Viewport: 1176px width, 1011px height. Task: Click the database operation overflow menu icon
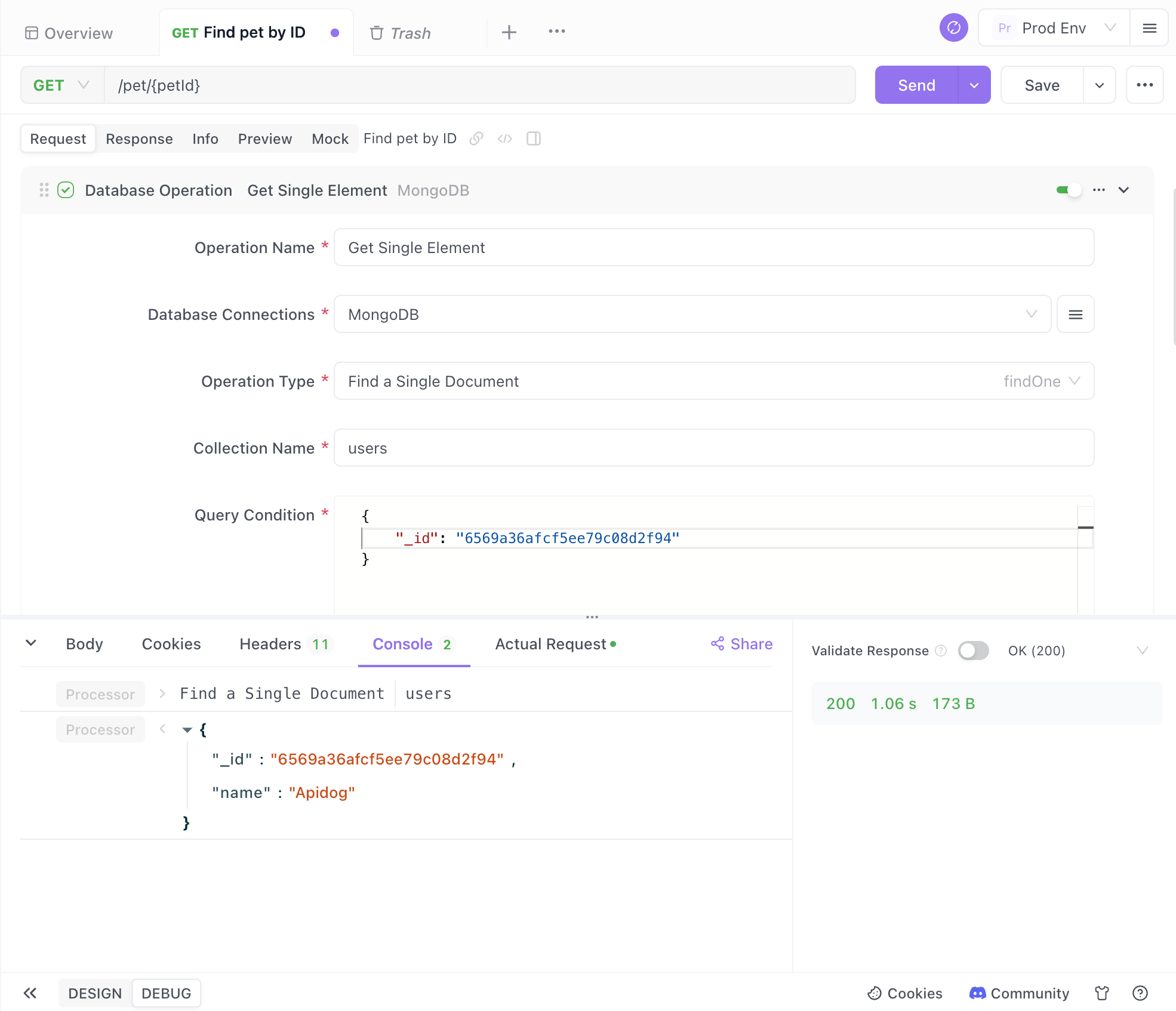(x=1099, y=190)
